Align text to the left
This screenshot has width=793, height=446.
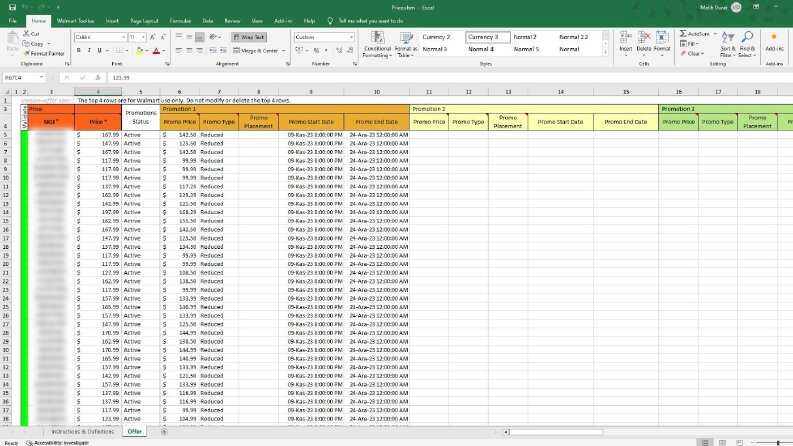click(179, 51)
